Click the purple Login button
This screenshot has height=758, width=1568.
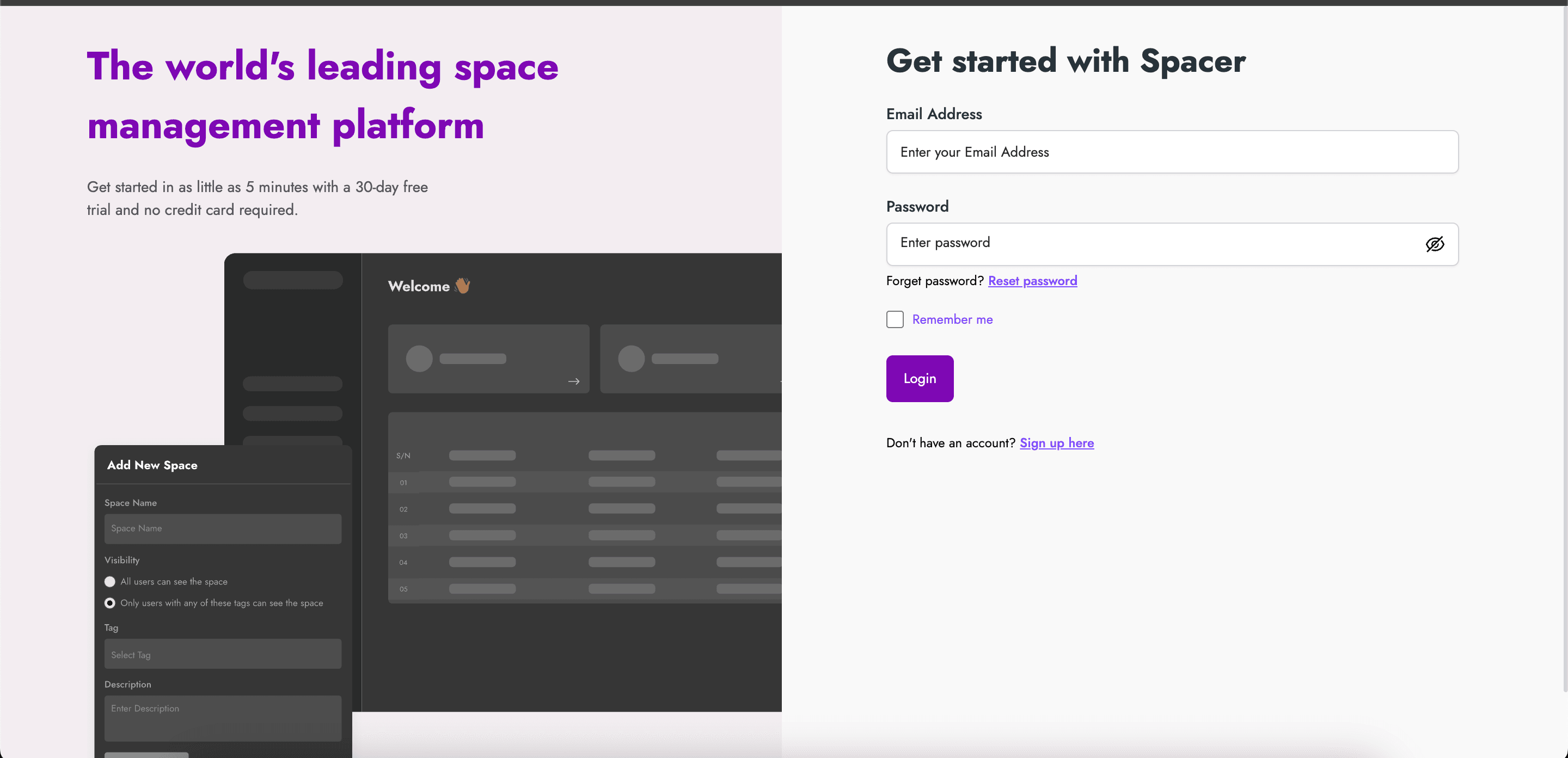[x=920, y=378]
